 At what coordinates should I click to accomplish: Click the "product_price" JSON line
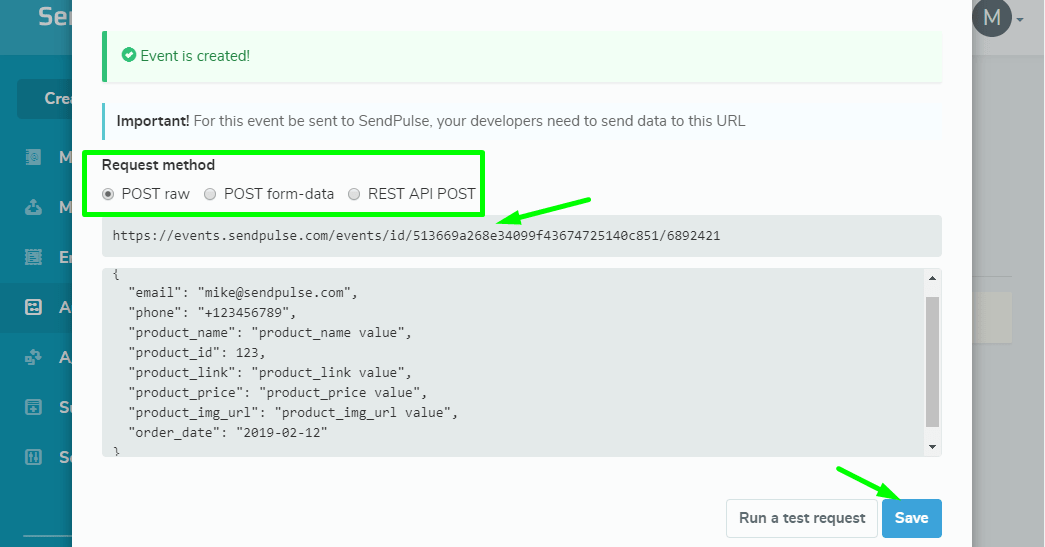click(x=278, y=392)
